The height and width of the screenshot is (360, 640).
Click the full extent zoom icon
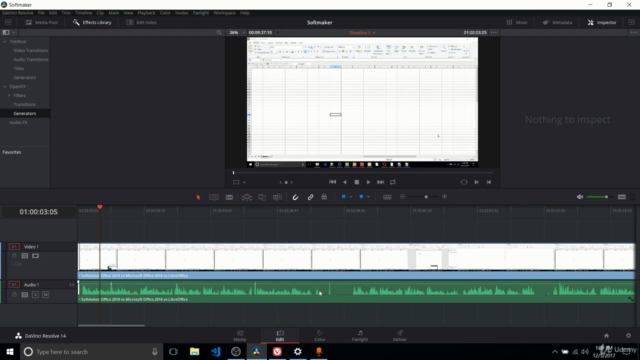pyautogui.click(x=387, y=197)
